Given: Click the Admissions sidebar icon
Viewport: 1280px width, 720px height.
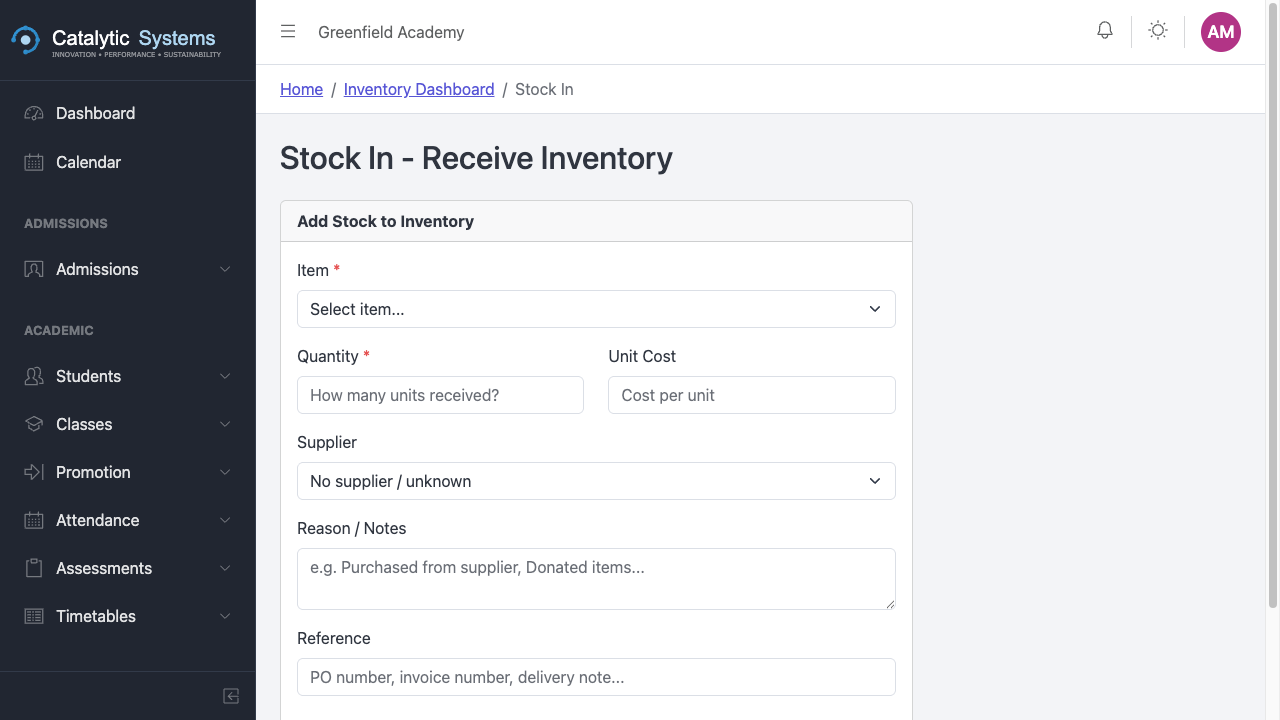Looking at the screenshot, I should [x=34, y=269].
